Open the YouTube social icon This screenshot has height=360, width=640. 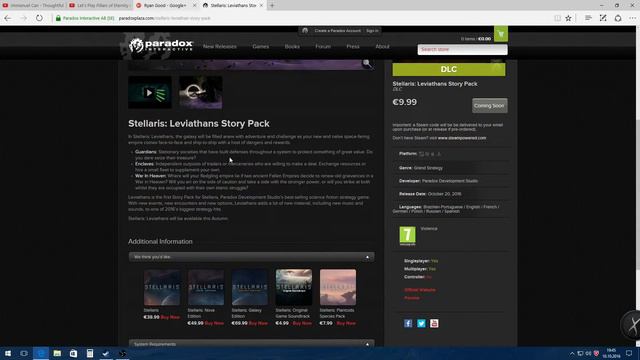434,323
